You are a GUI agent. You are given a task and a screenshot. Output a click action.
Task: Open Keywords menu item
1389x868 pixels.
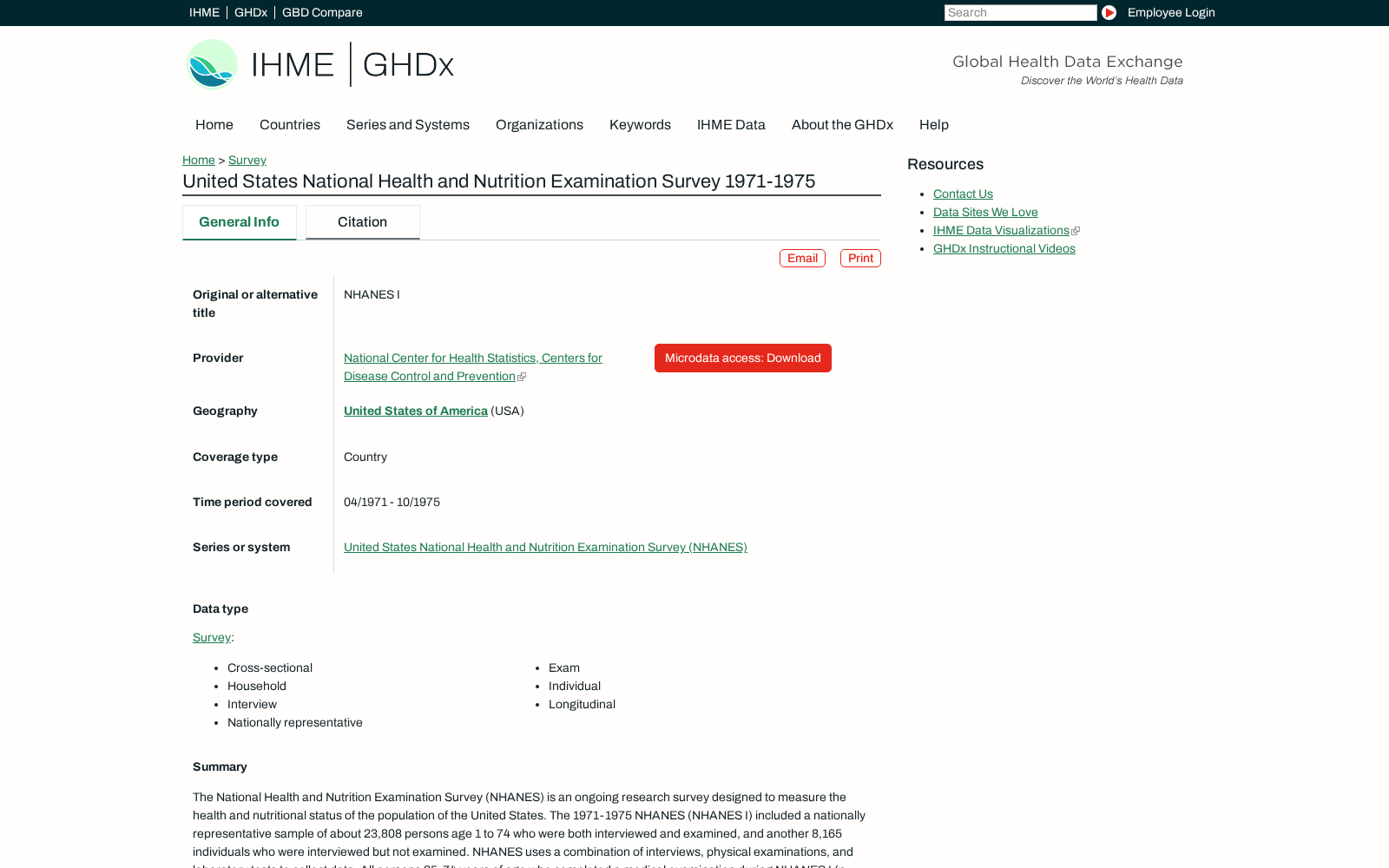(640, 125)
